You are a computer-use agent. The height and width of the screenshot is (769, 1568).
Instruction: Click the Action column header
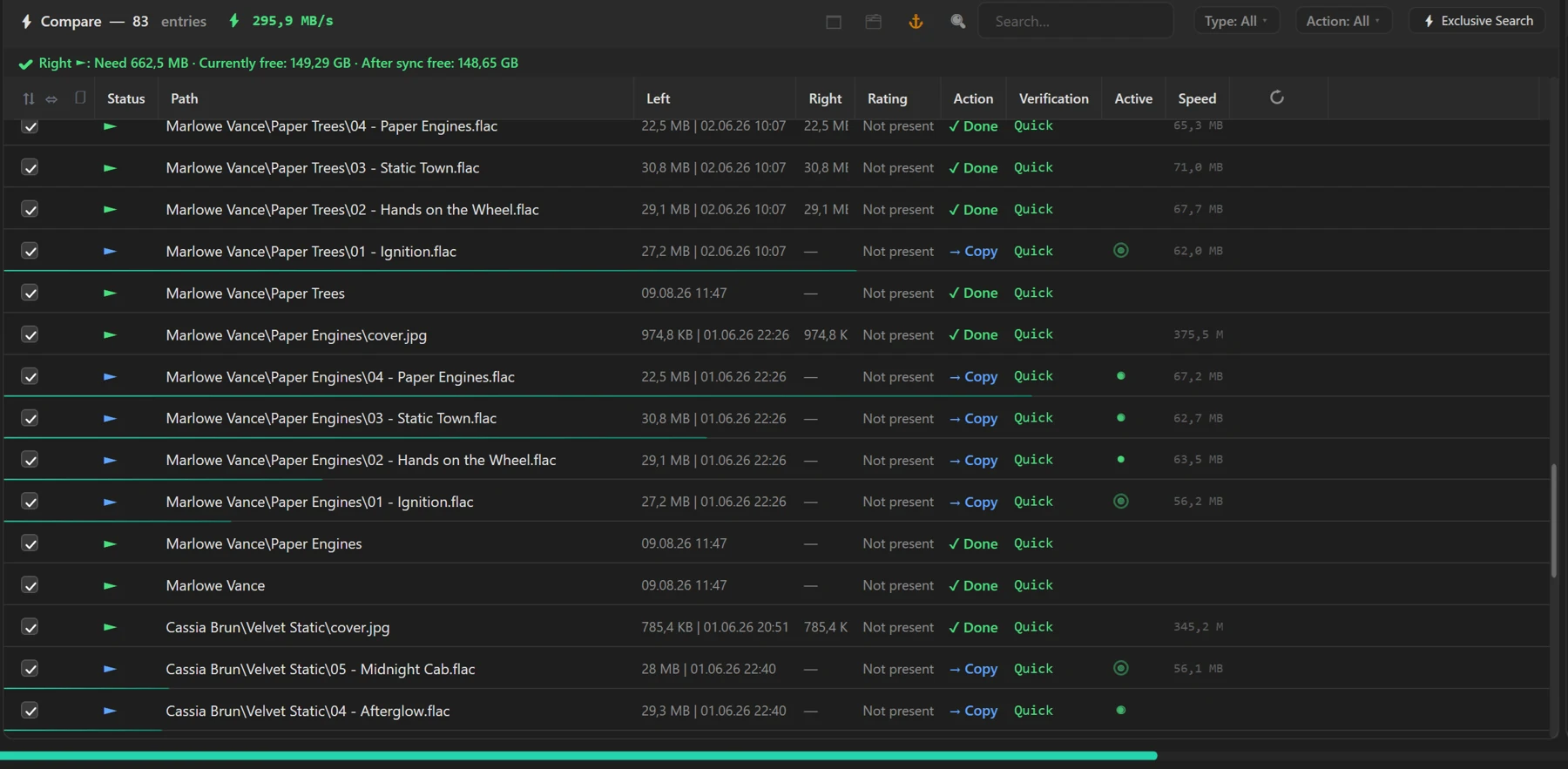[973, 98]
